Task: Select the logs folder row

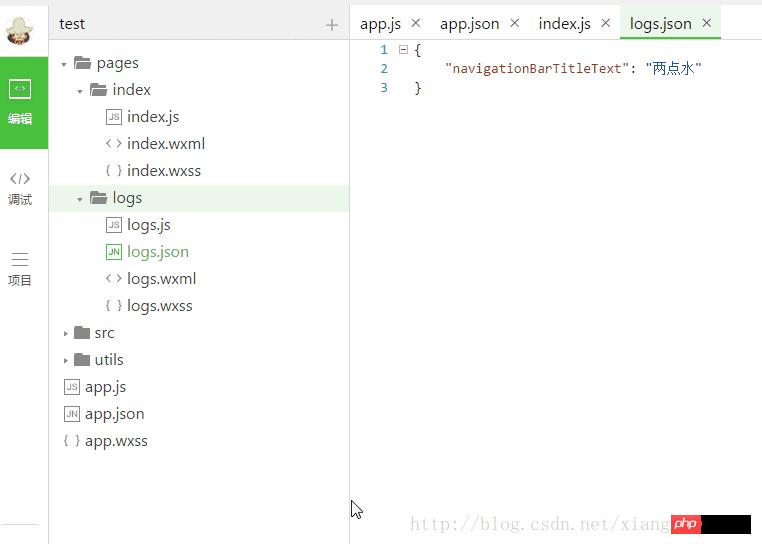Action: (127, 198)
